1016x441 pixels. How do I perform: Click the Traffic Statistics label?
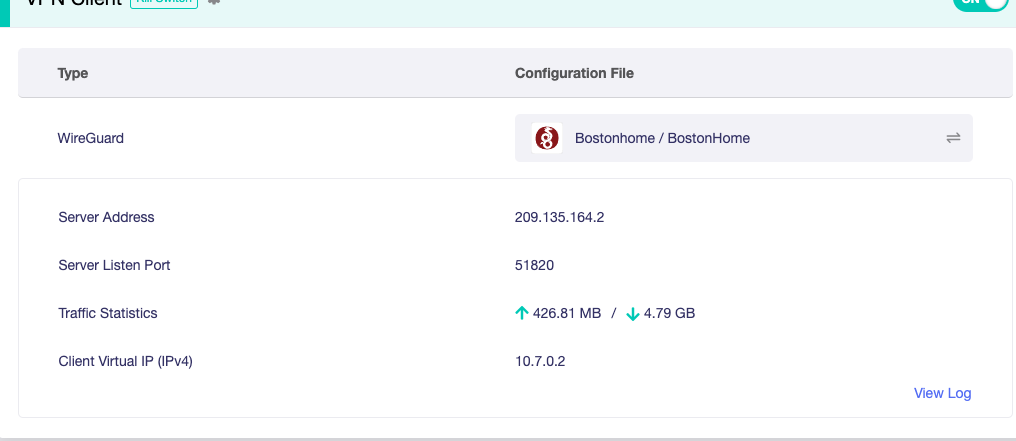pyautogui.click(x=108, y=313)
